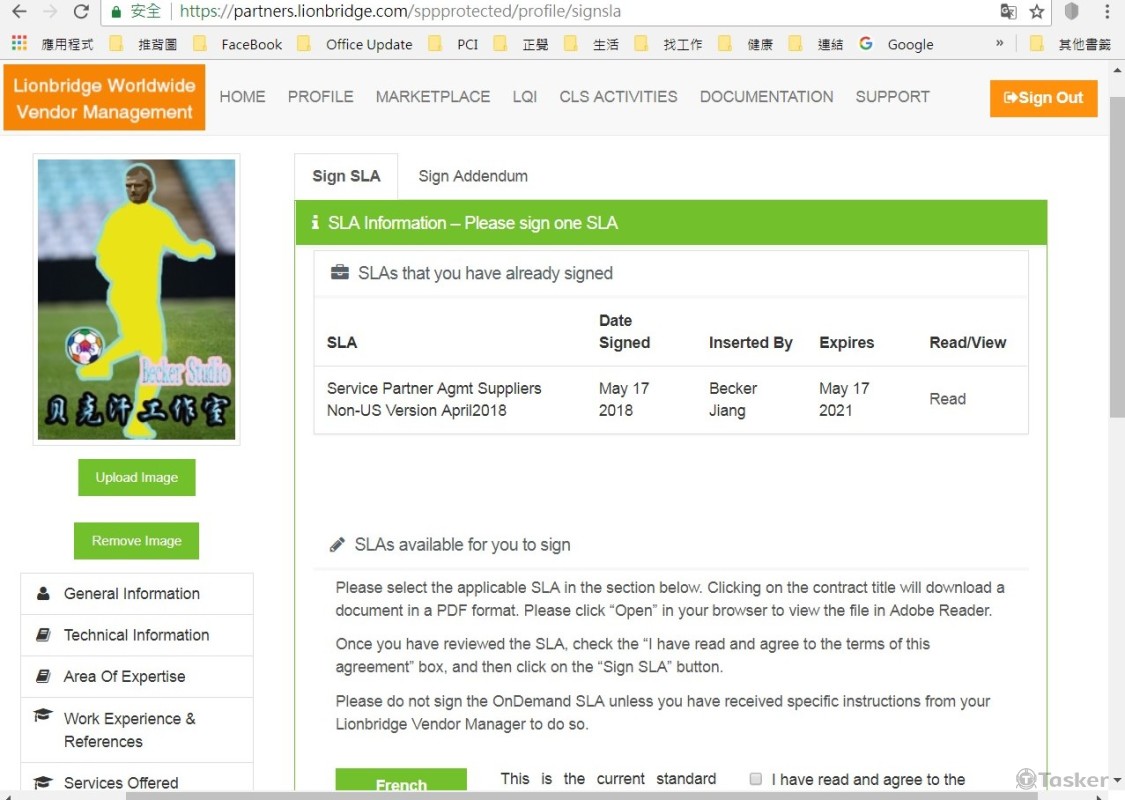Click the Upload Image button
This screenshot has height=800, width=1125.
(x=137, y=478)
